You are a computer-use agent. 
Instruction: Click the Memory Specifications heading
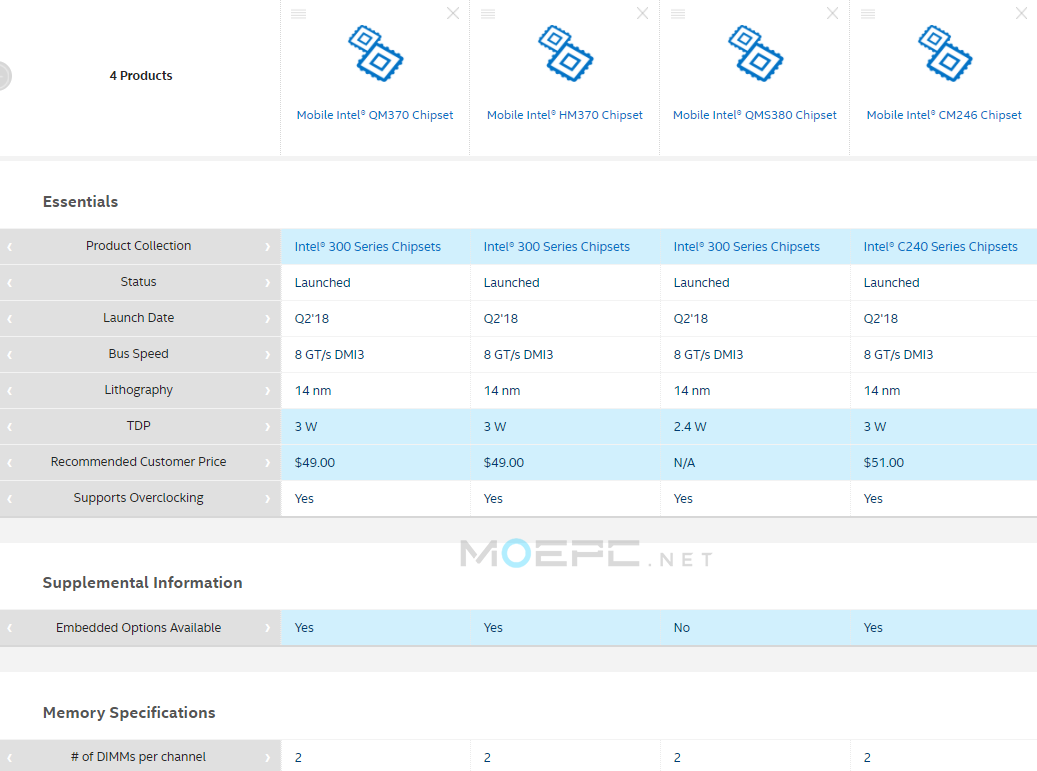(x=129, y=713)
